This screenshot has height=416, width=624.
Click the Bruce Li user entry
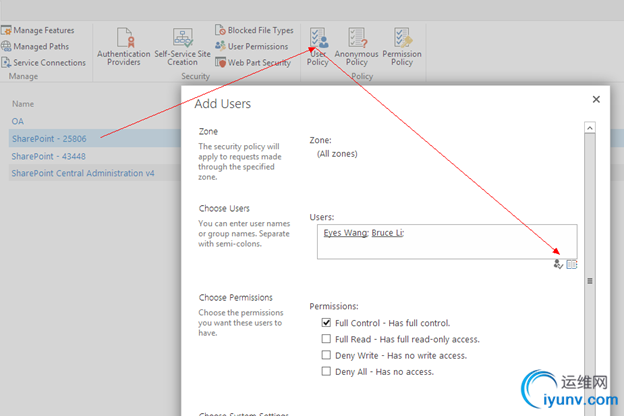[x=387, y=233]
